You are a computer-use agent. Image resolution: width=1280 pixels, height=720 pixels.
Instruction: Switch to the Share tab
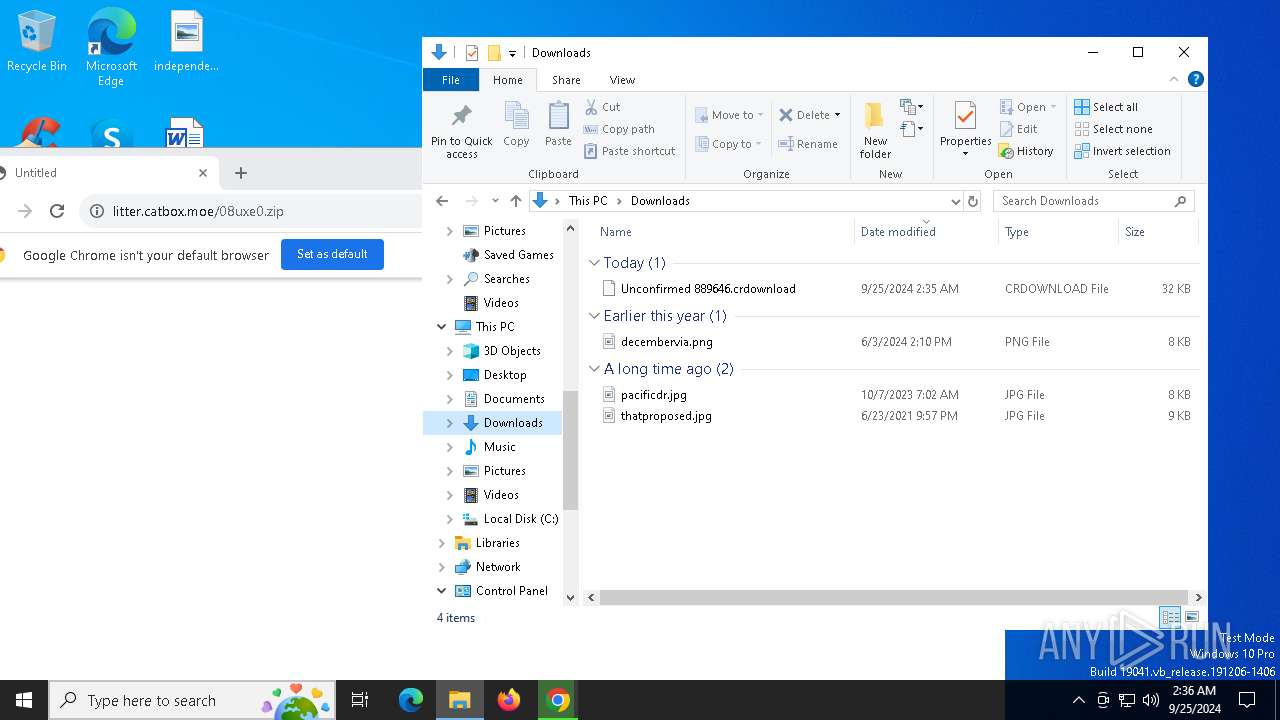point(566,80)
